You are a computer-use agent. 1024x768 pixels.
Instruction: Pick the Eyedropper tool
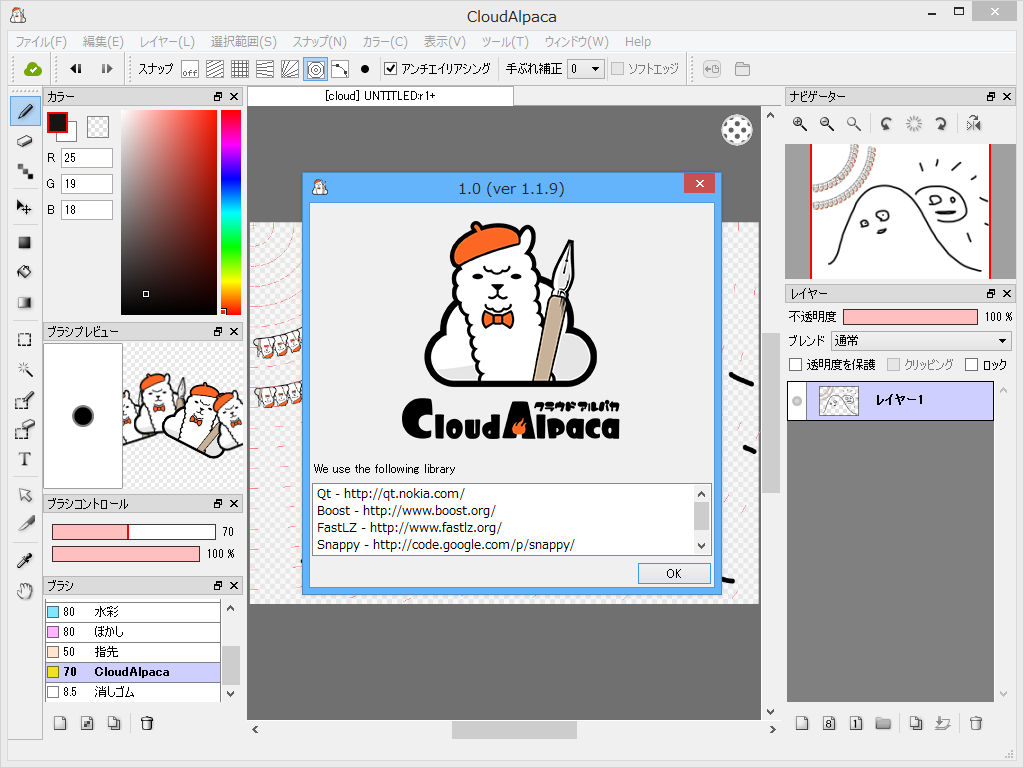coord(24,559)
